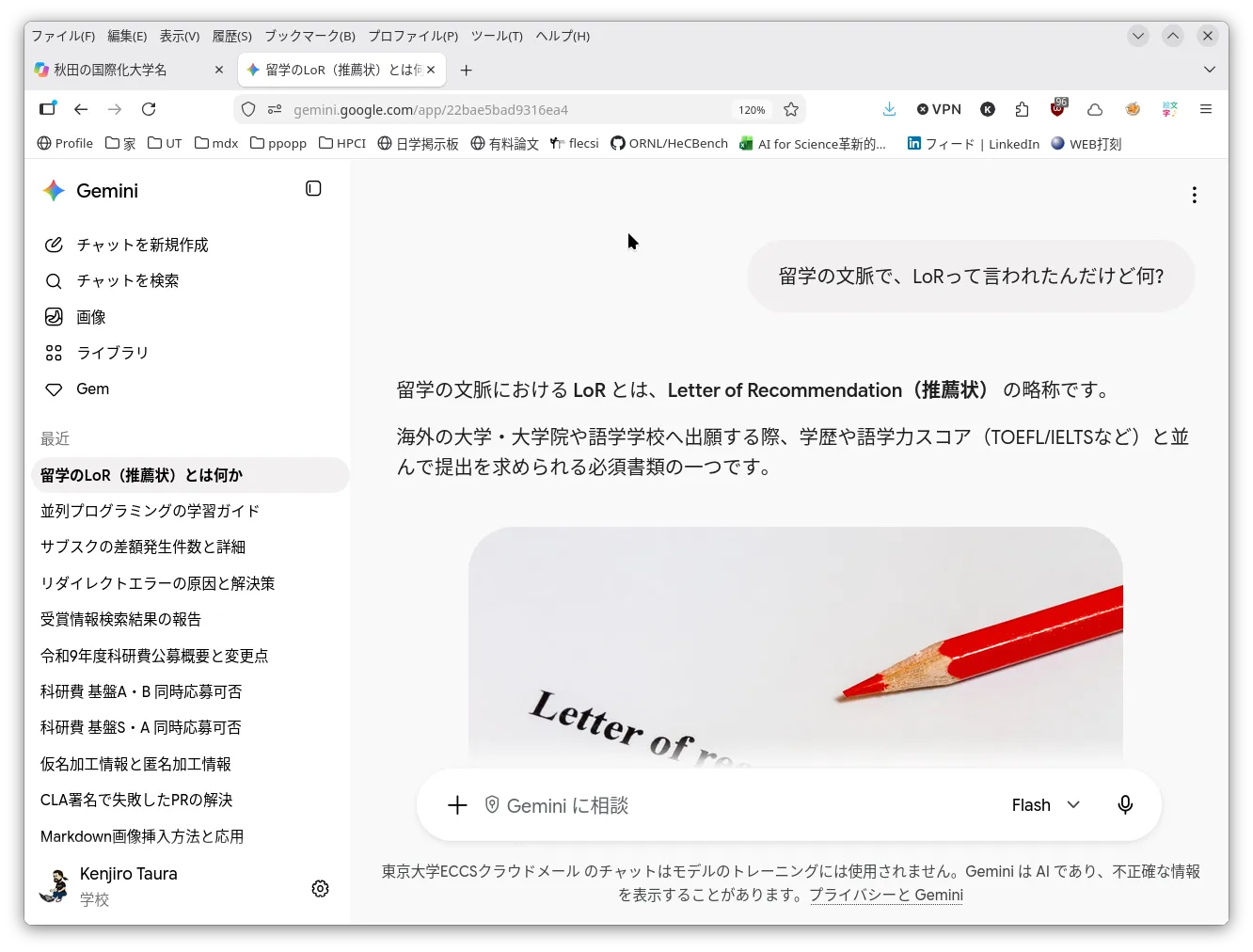Open chat リダイレクトエラーの原因と解決策
1253x952 pixels.
click(x=191, y=583)
